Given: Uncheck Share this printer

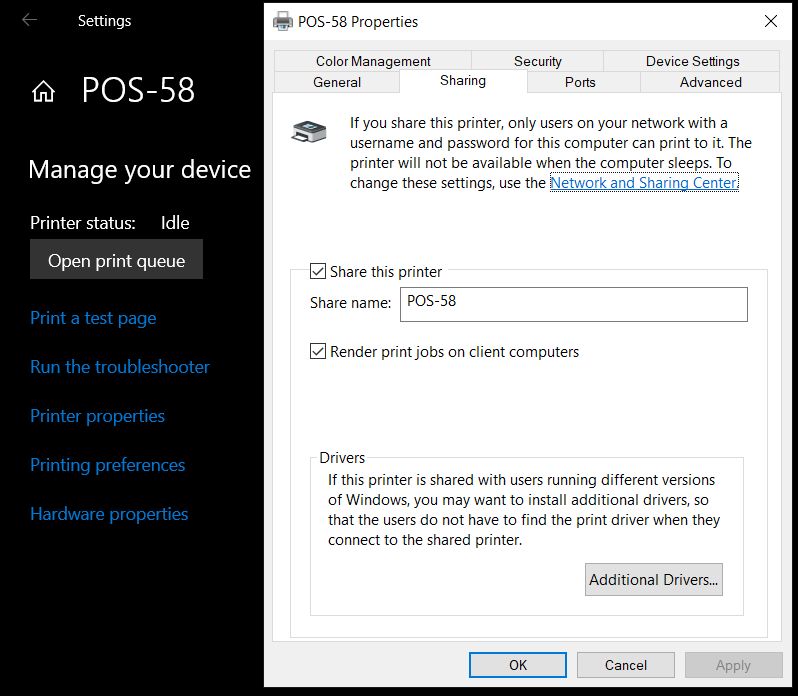Looking at the screenshot, I should 318,271.
